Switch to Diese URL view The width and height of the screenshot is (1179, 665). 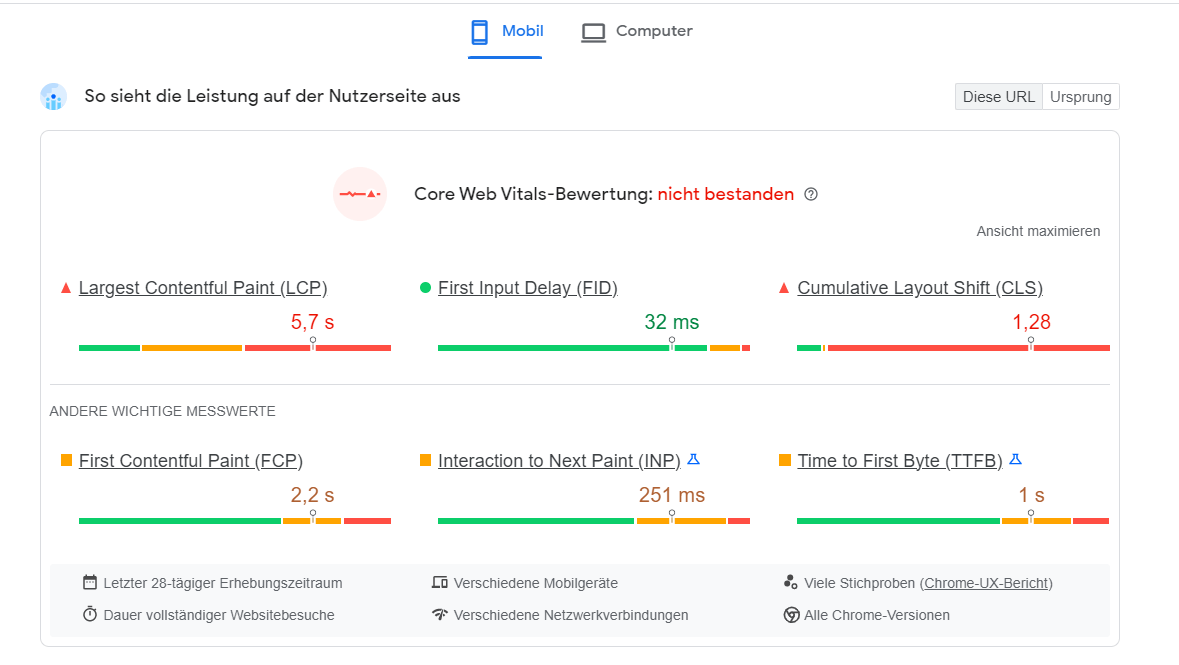pos(999,96)
